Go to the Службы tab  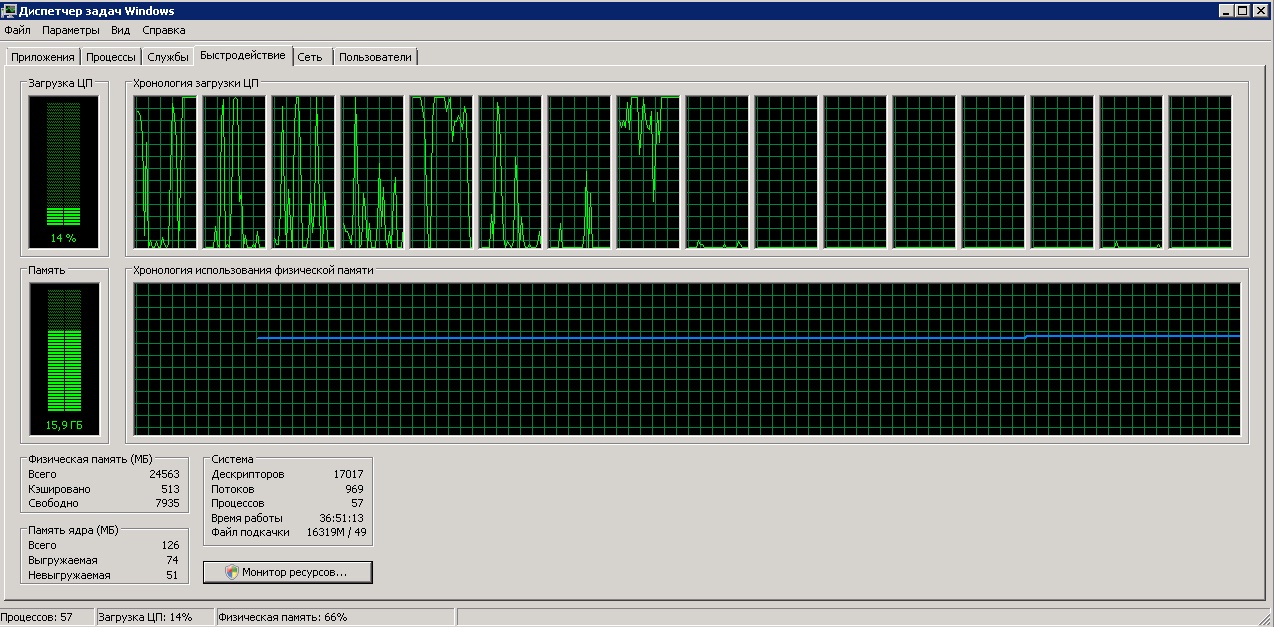pos(168,57)
